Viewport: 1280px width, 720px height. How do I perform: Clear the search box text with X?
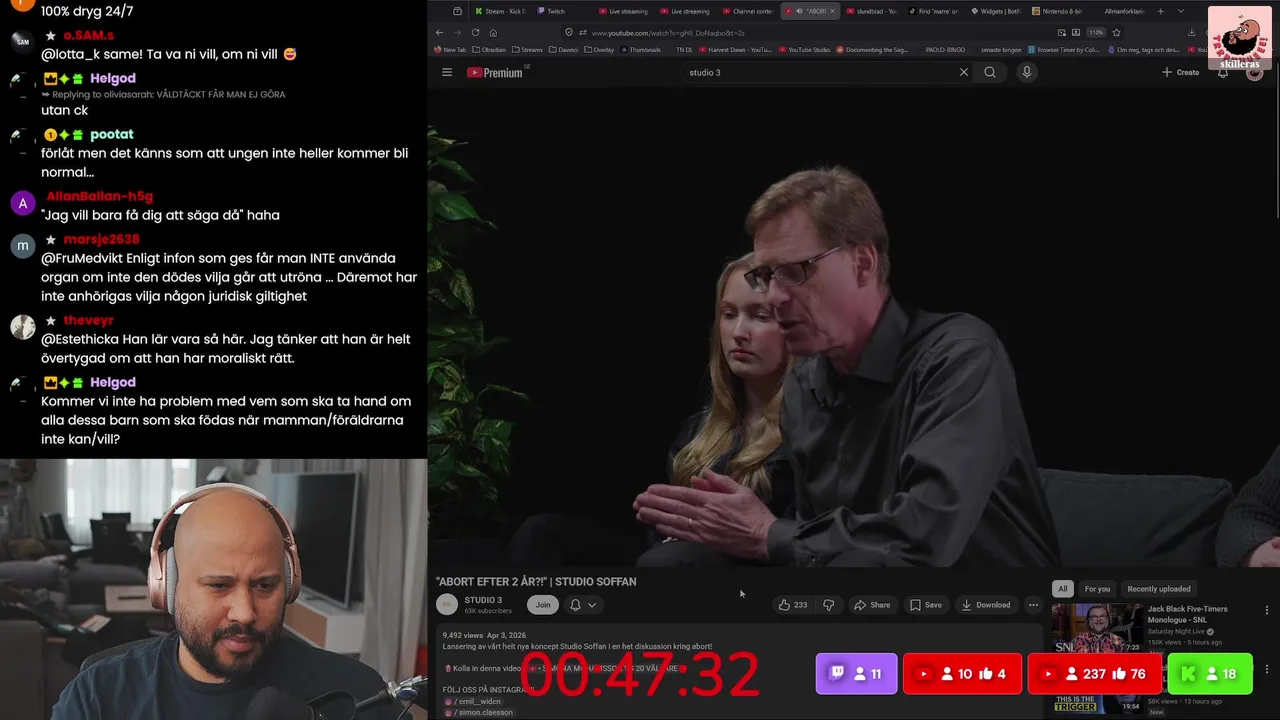(964, 72)
